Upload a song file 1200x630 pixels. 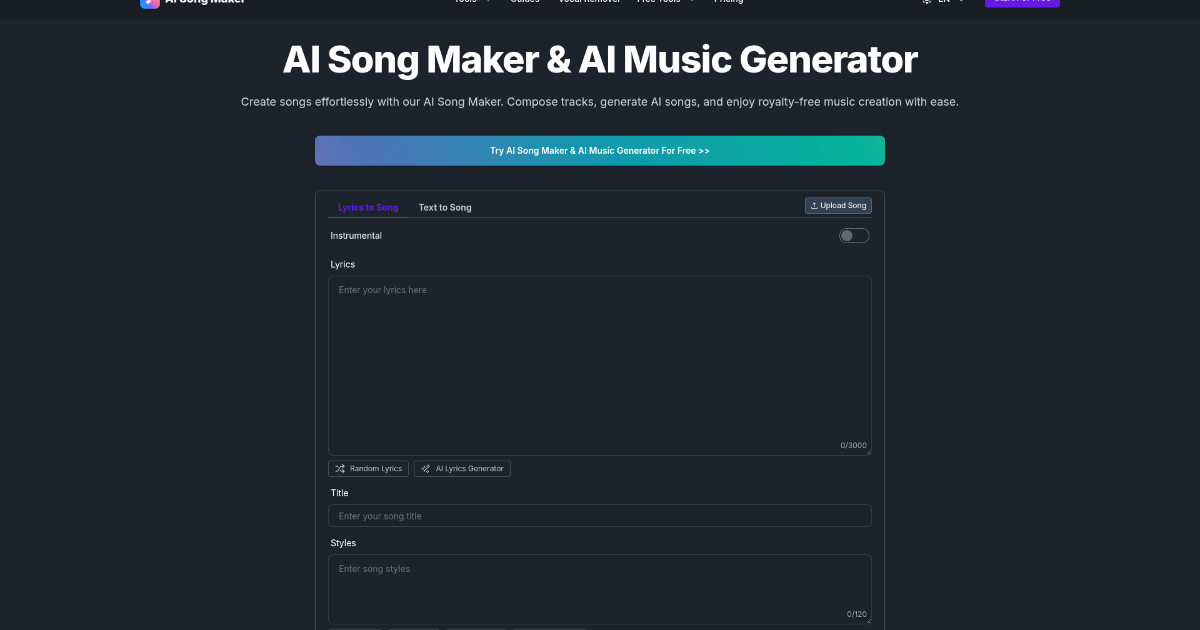point(838,205)
